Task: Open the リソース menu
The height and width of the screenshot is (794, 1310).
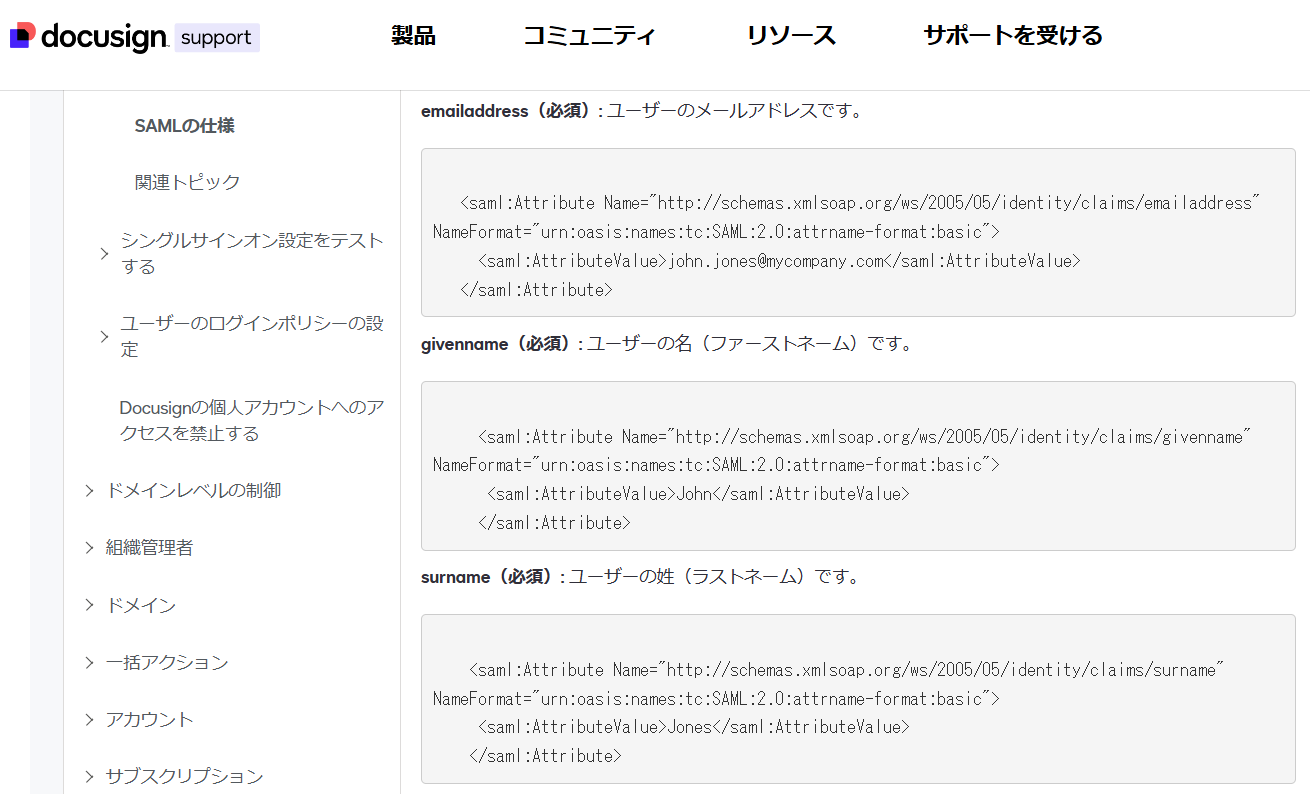Action: click(791, 36)
